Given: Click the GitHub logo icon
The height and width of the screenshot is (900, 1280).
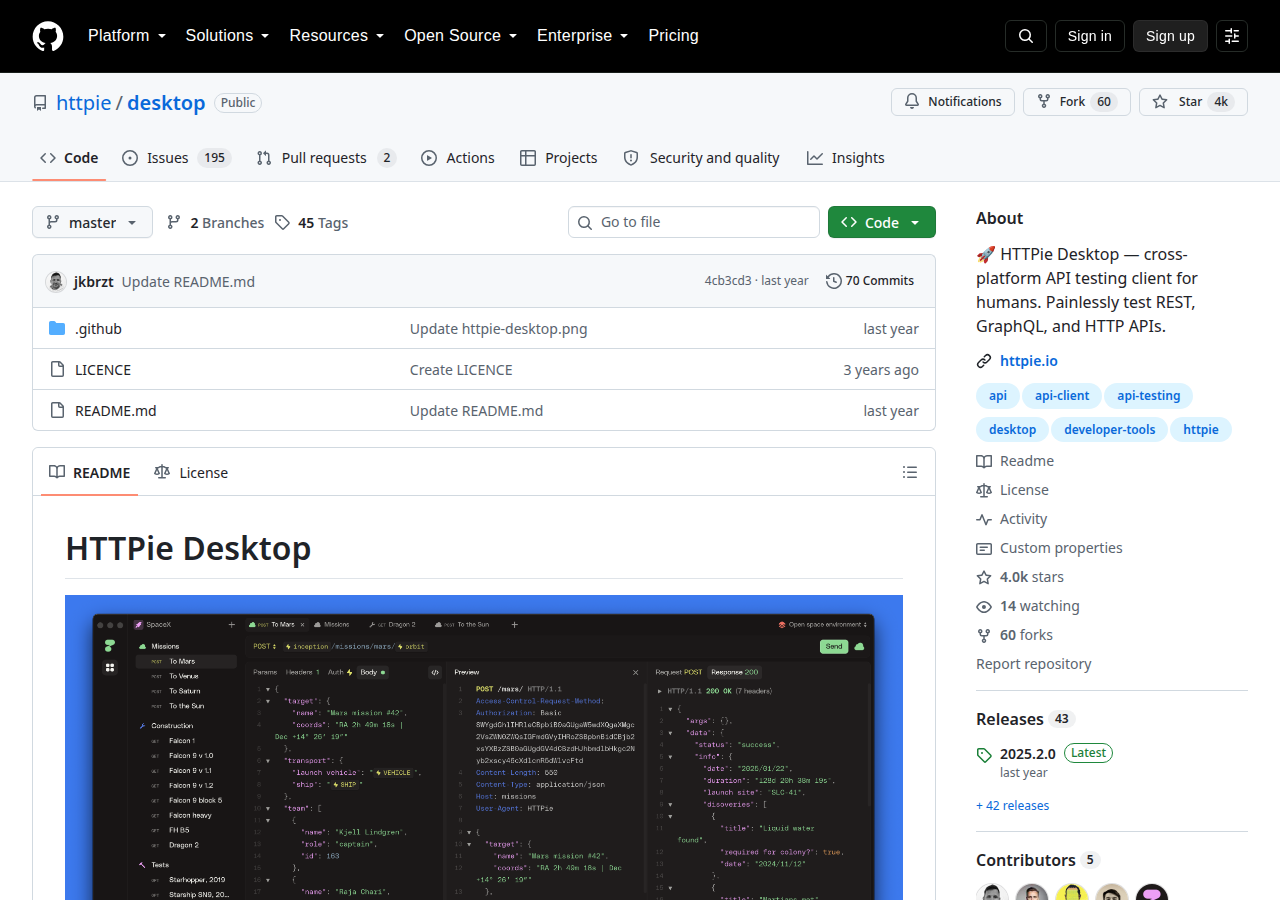Looking at the screenshot, I should (x=48, y=36).
